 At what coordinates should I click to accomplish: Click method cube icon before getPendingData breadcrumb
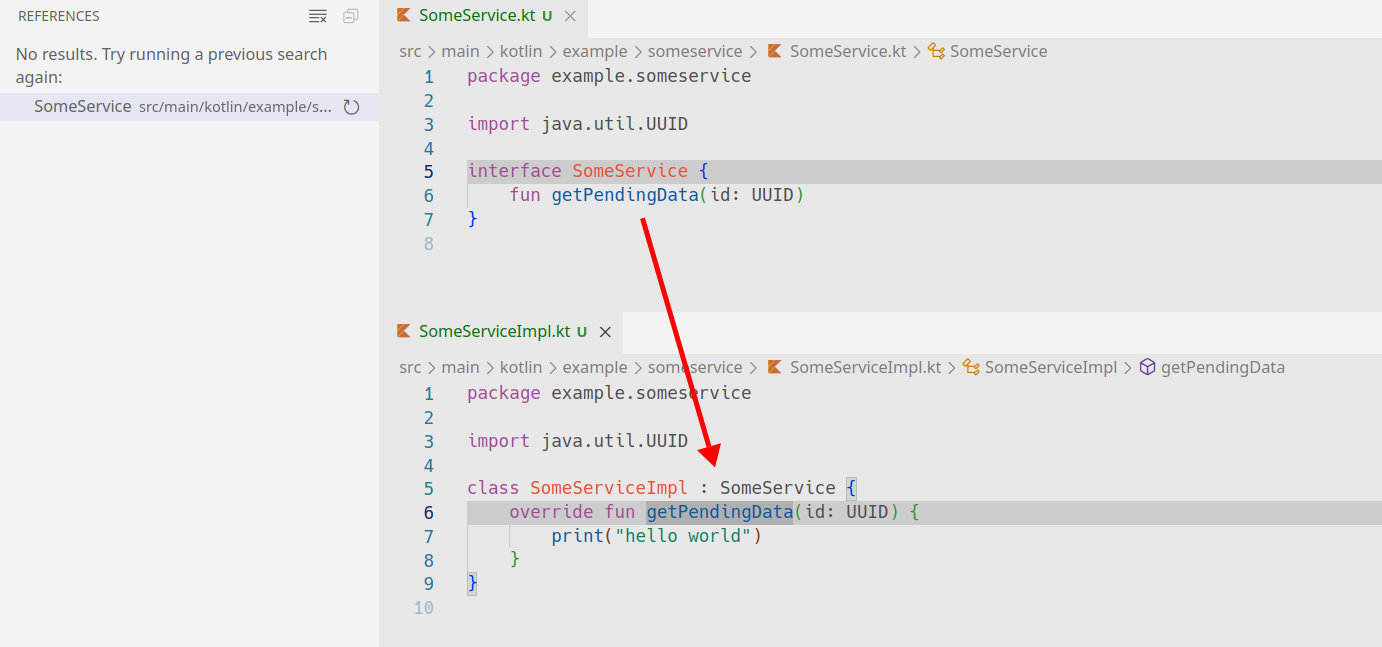pyautogui.click(x=1147, y=367)
